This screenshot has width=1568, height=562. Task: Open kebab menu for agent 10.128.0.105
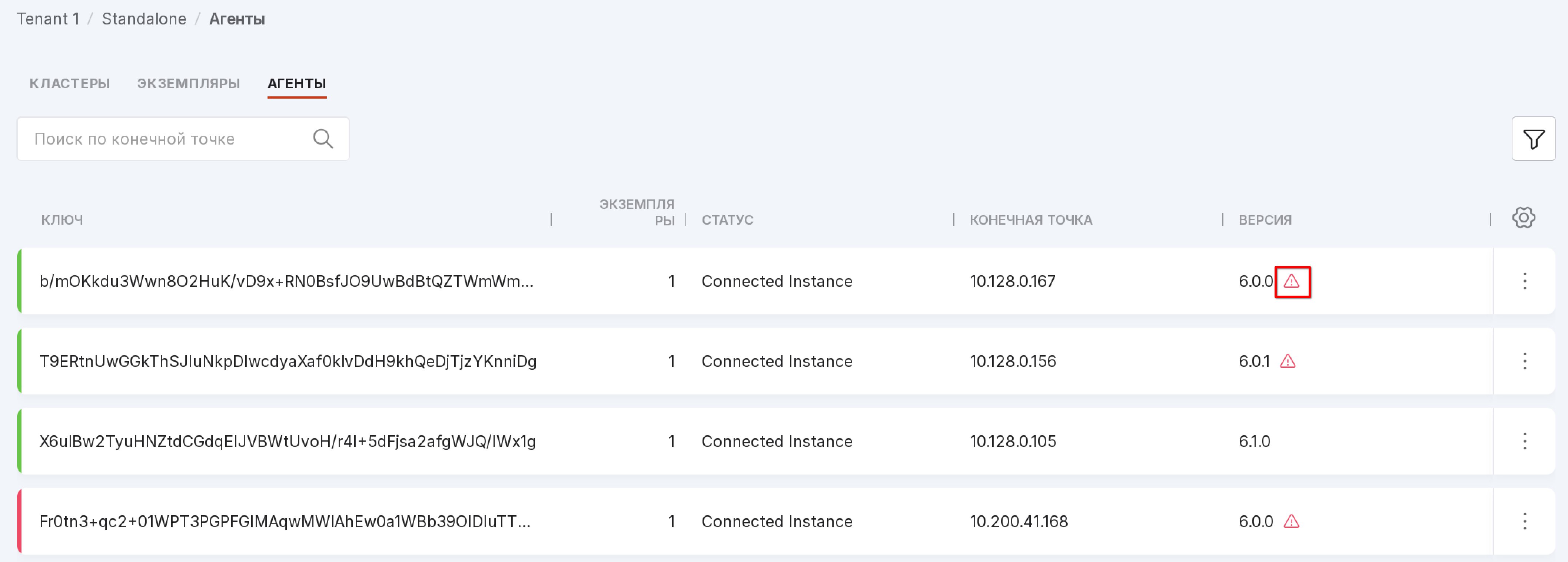(x=1524, y=442)
